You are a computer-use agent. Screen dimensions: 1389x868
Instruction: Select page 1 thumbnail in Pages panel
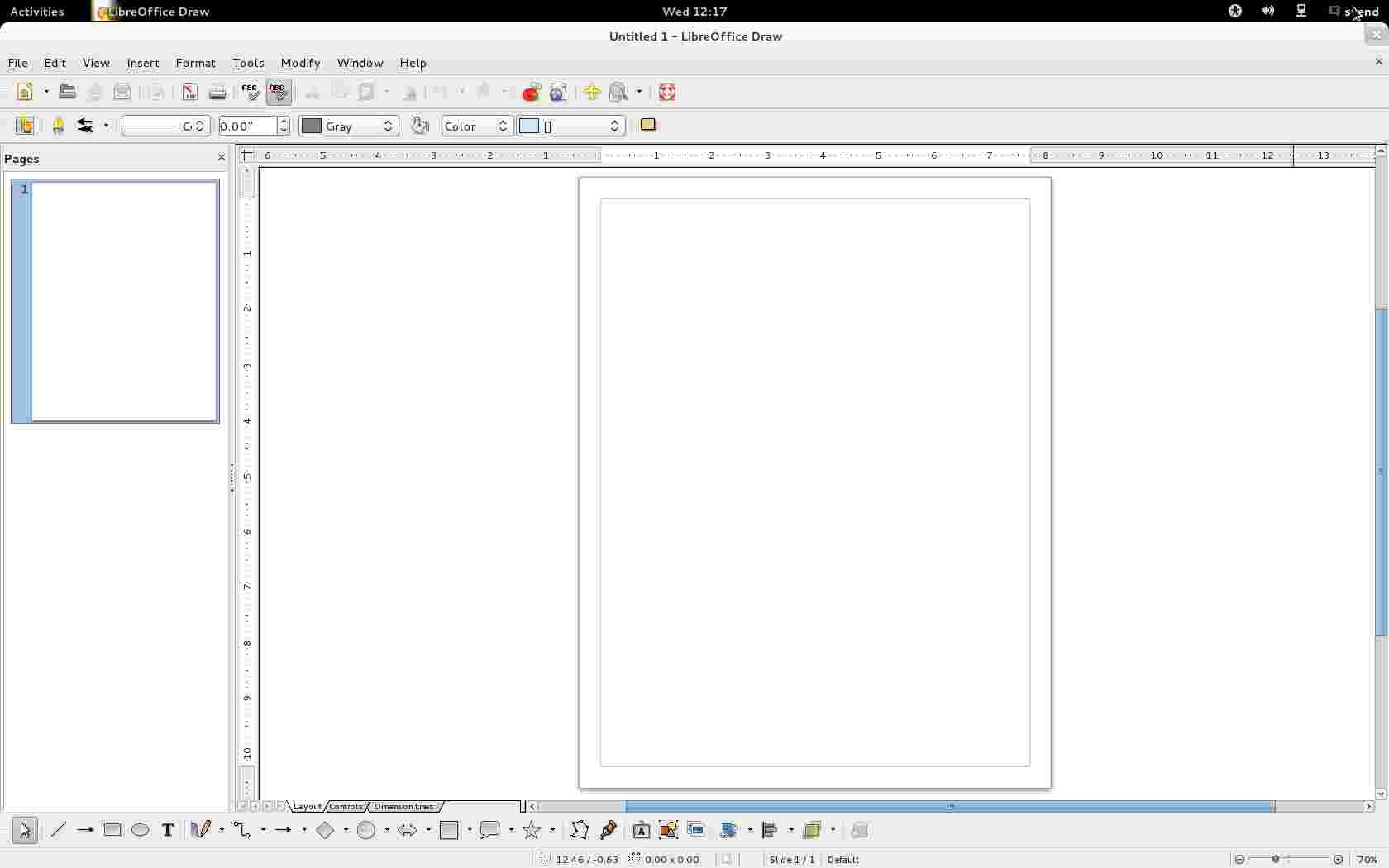tap(116, 302)
